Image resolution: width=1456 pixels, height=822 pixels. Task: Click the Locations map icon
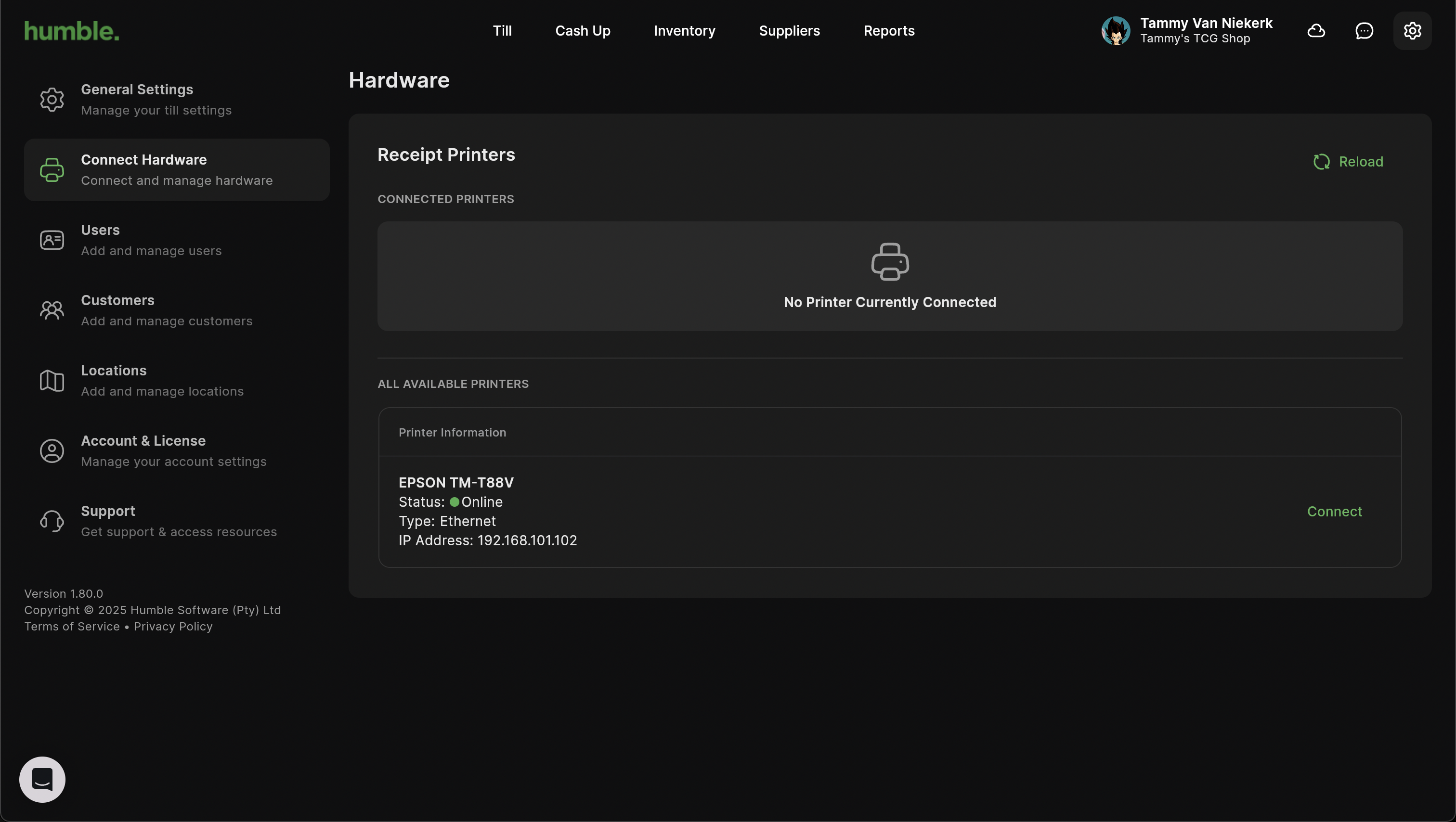click(x=52, y=380)
